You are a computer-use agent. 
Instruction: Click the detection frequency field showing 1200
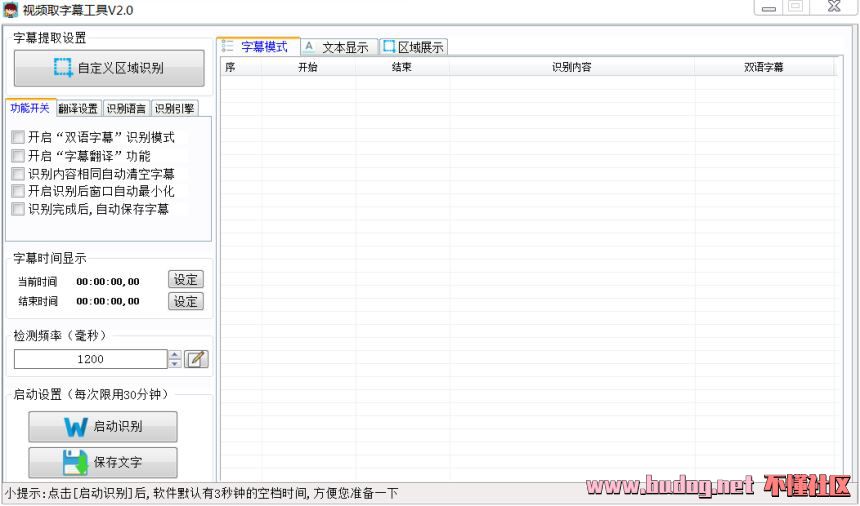point(90,359)
